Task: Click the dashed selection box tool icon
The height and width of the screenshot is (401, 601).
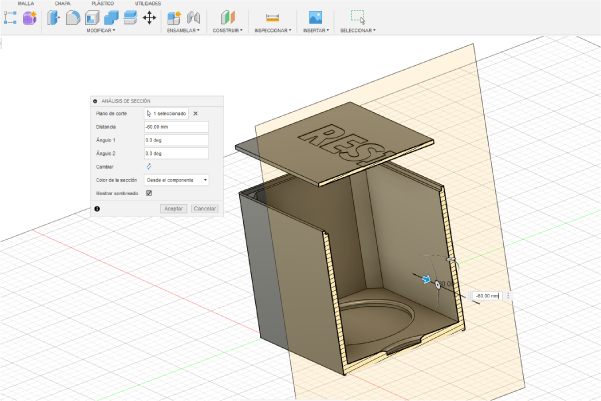Action: (x=358, y=18)
